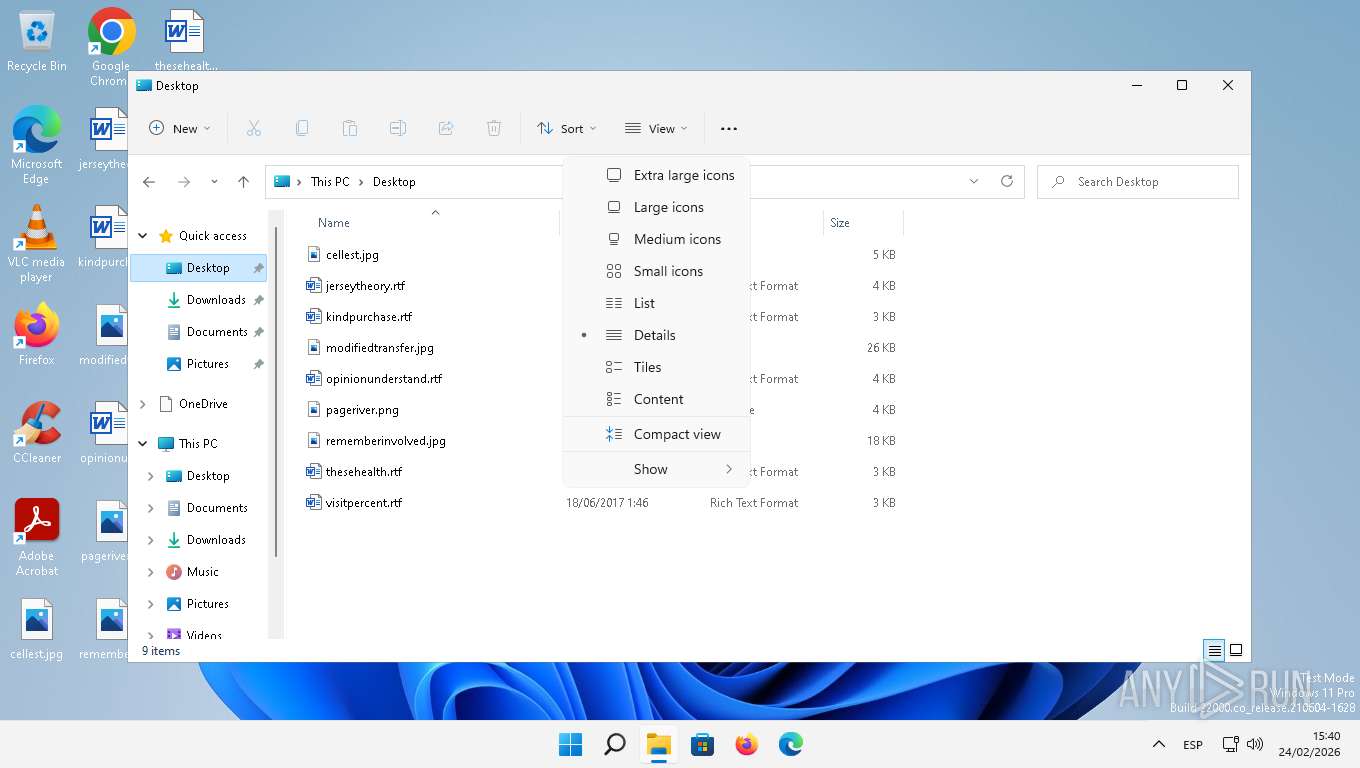This screenshot has width=1360, height=768.
Task: Click the Rename icon in toolbar
Action: pyautogui.click(x=397, y=128)
